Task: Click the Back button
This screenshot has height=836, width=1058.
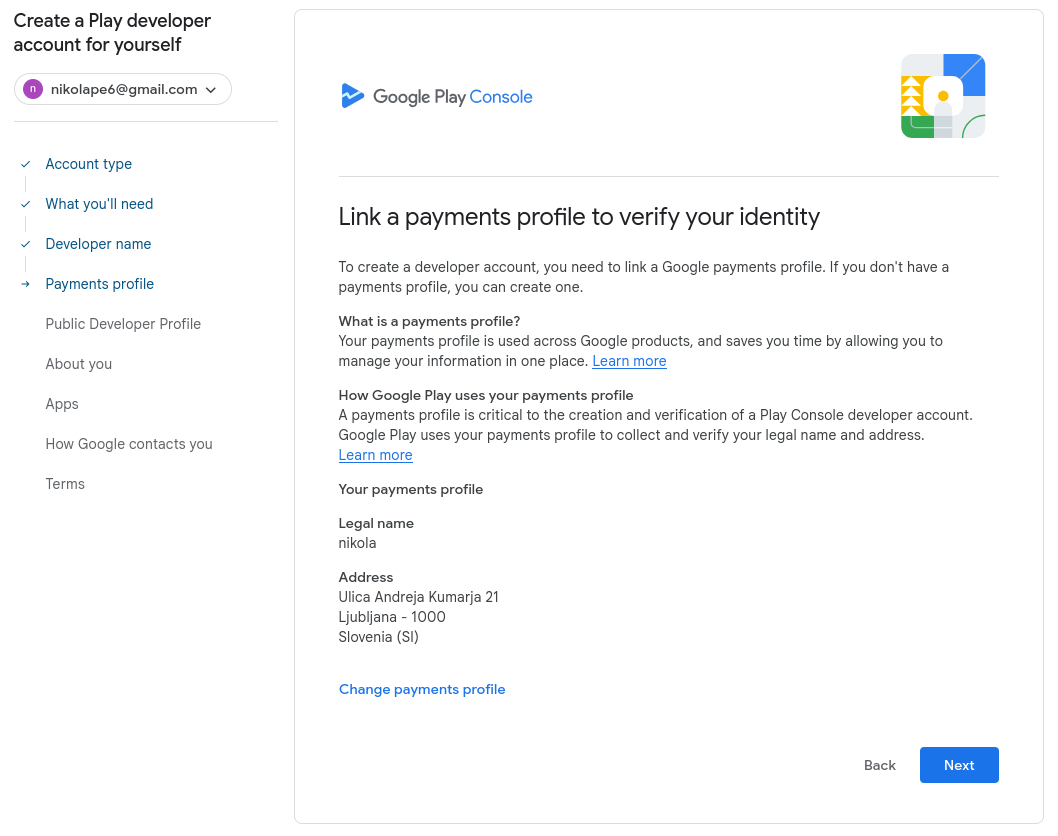Action: [879, 765]
